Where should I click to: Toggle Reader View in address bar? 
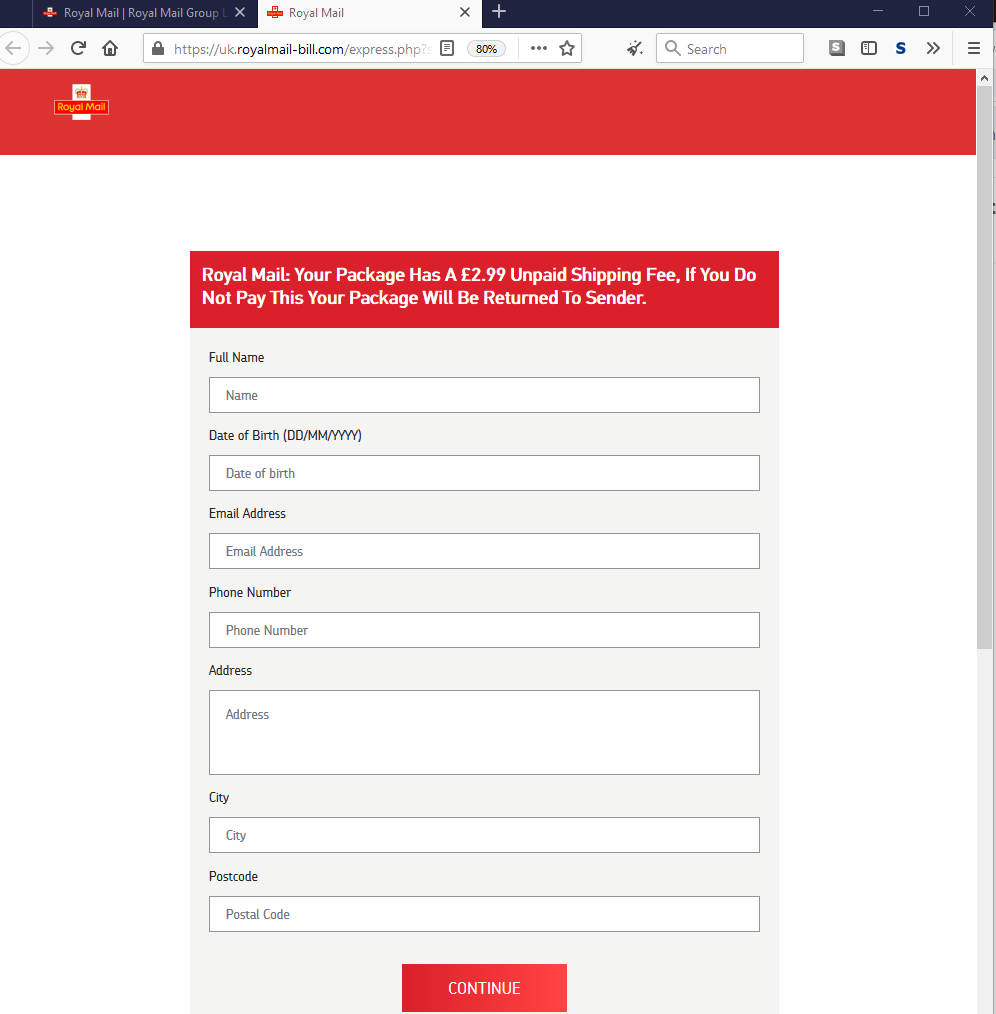447,48
